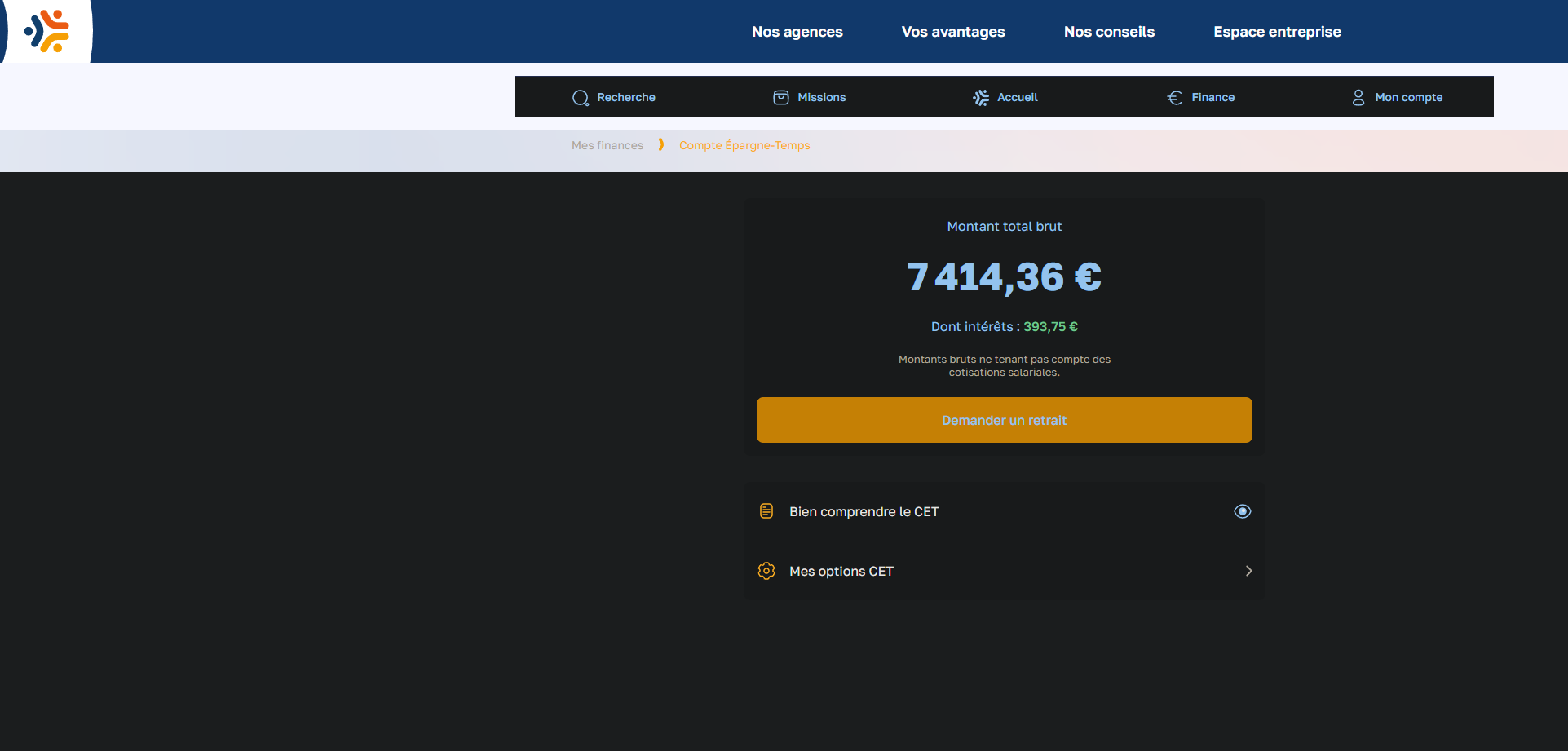Open Espace entreprise link

point(1276,32)
